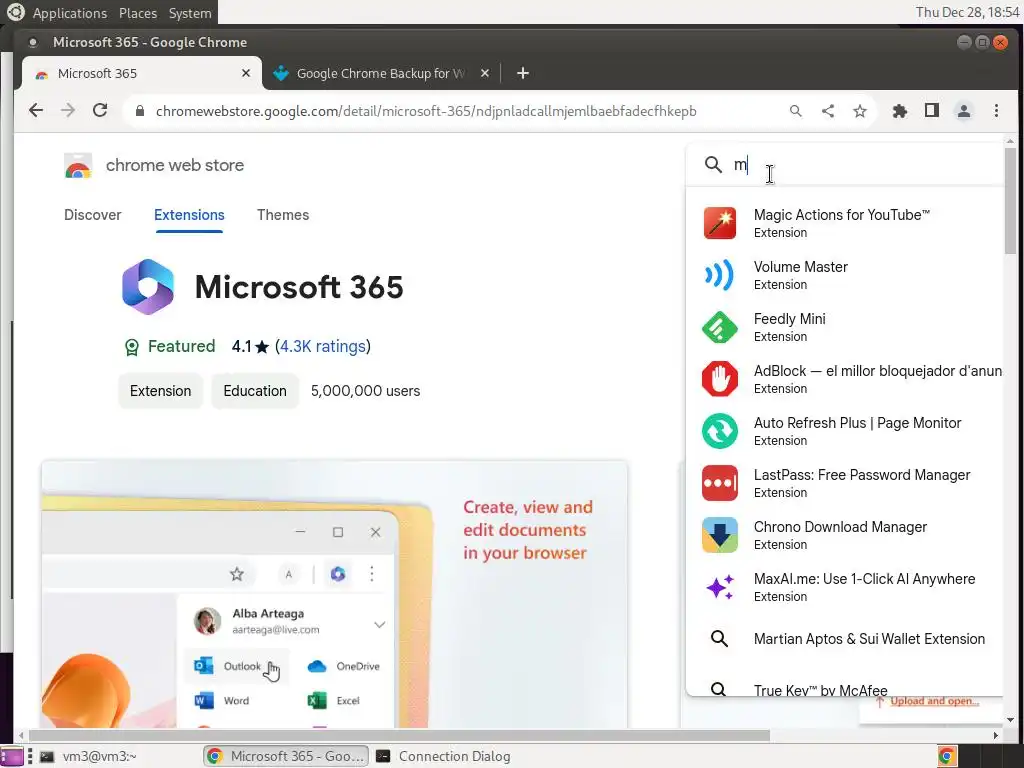Click the Extension category chip
The width and height of the screenshot is (1024, 768).
coord(161,391)
